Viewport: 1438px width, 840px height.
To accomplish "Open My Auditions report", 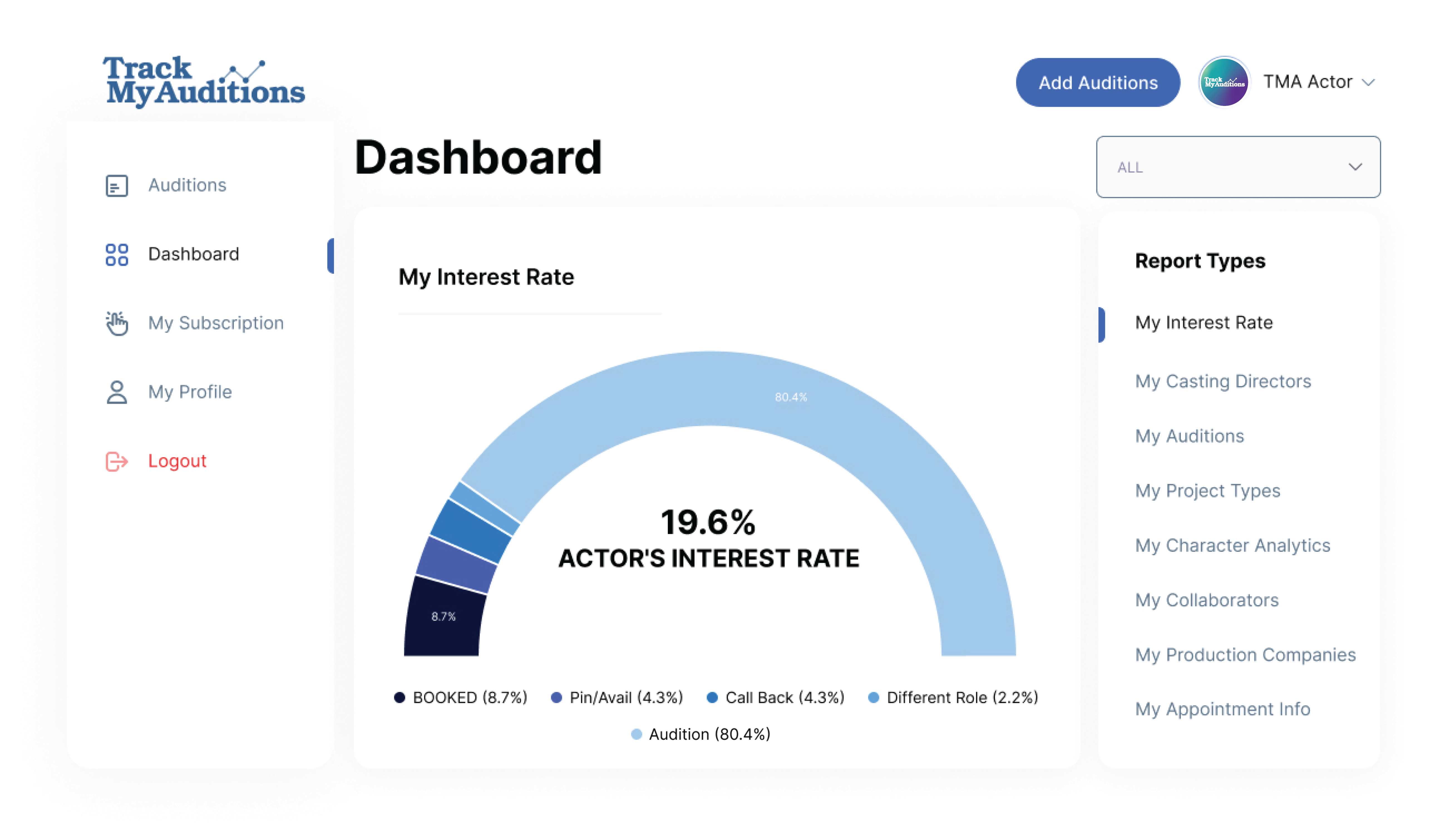I will tap(1189, 436).
